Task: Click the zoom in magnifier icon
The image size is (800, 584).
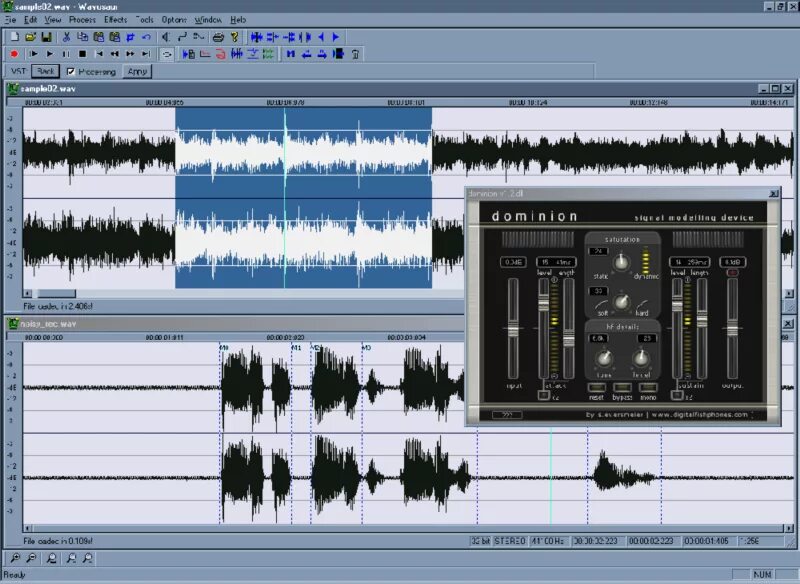Action: (x=15, y=558)
